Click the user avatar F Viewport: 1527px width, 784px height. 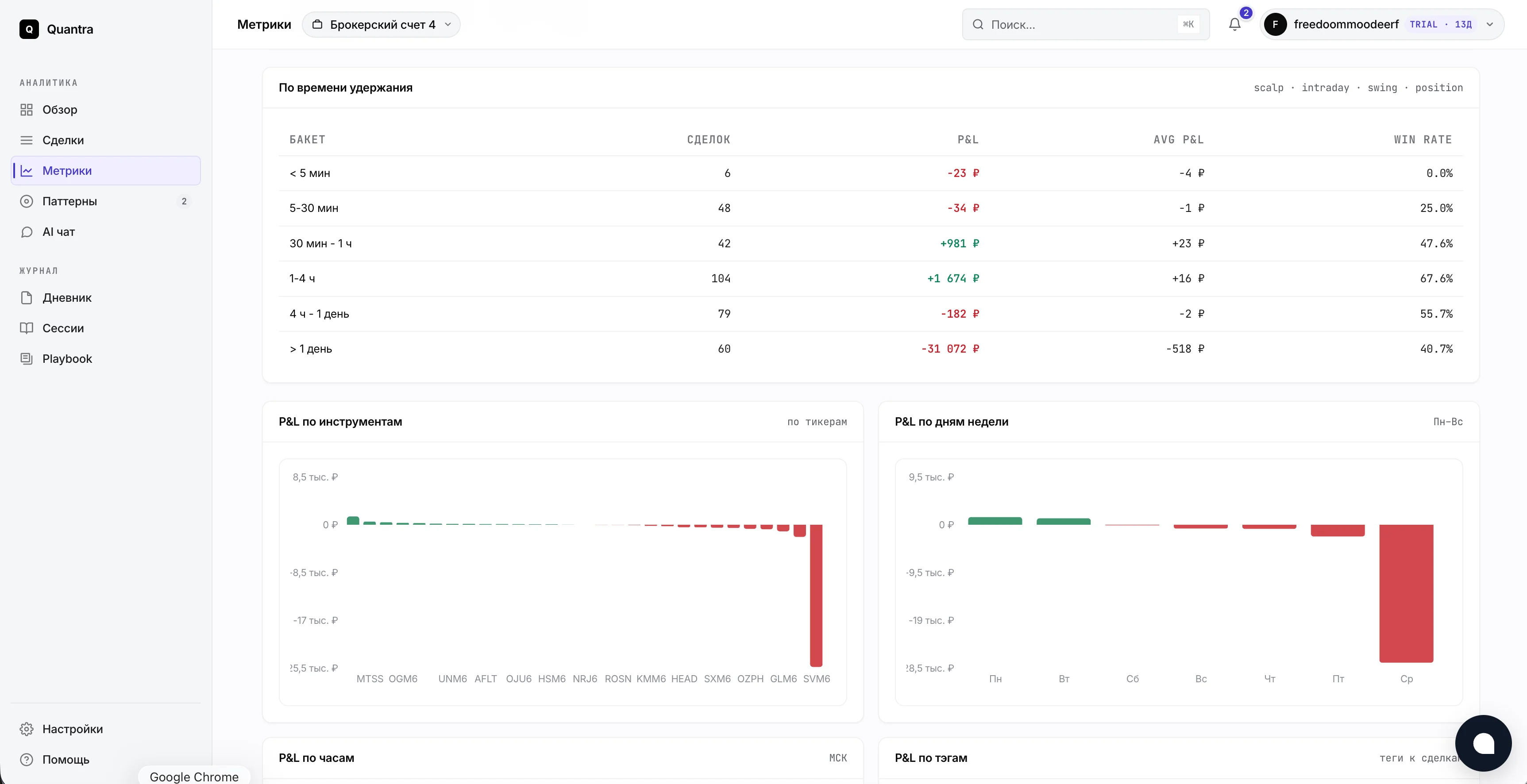[1275, 24]
